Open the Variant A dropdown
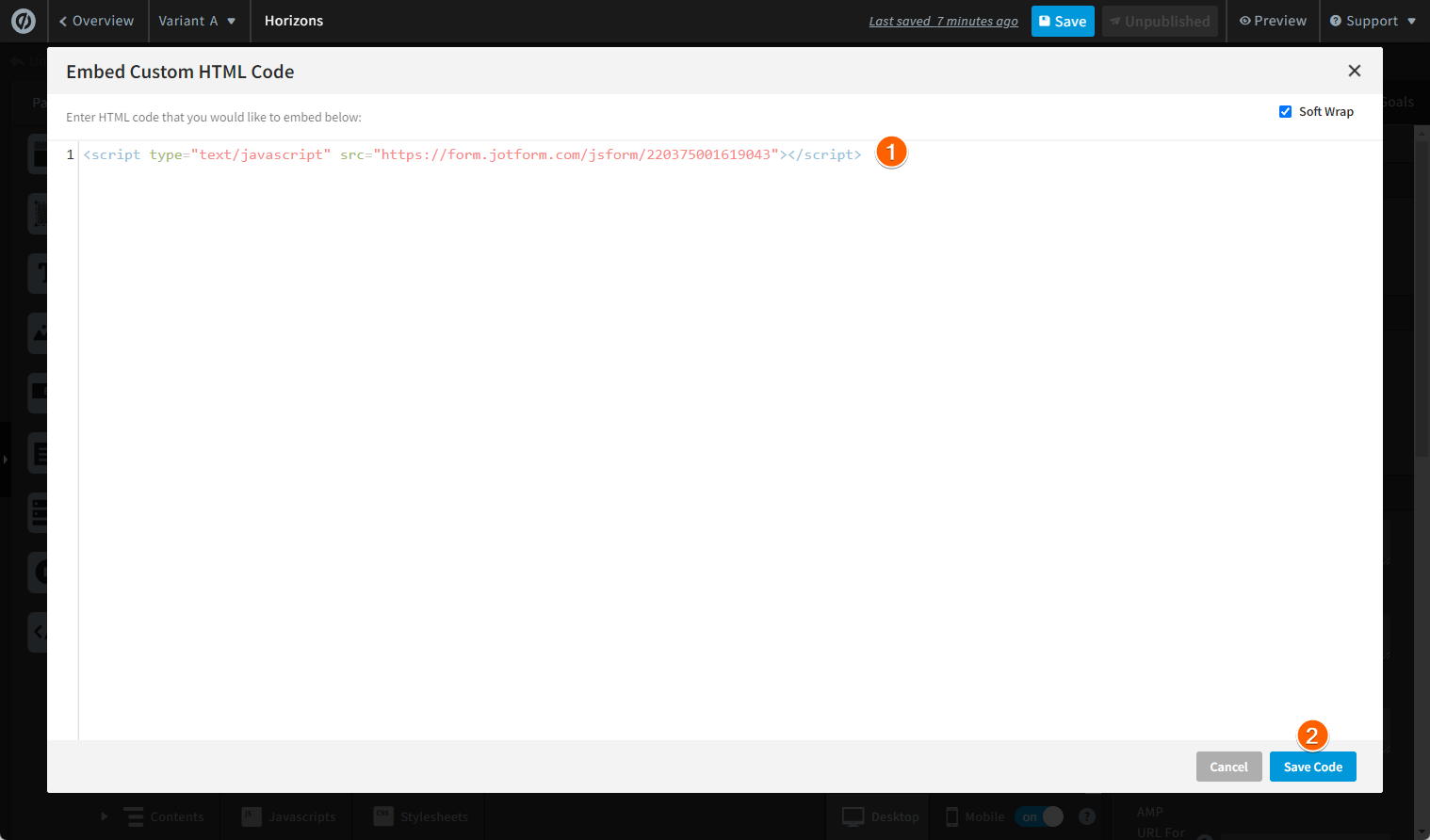 coord(197,21)
